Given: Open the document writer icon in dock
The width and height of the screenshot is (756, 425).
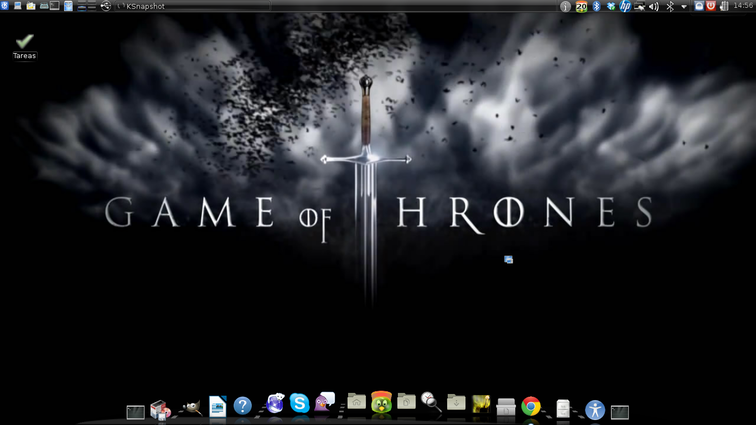Looking at the screenshot, I should click(217, 406).
